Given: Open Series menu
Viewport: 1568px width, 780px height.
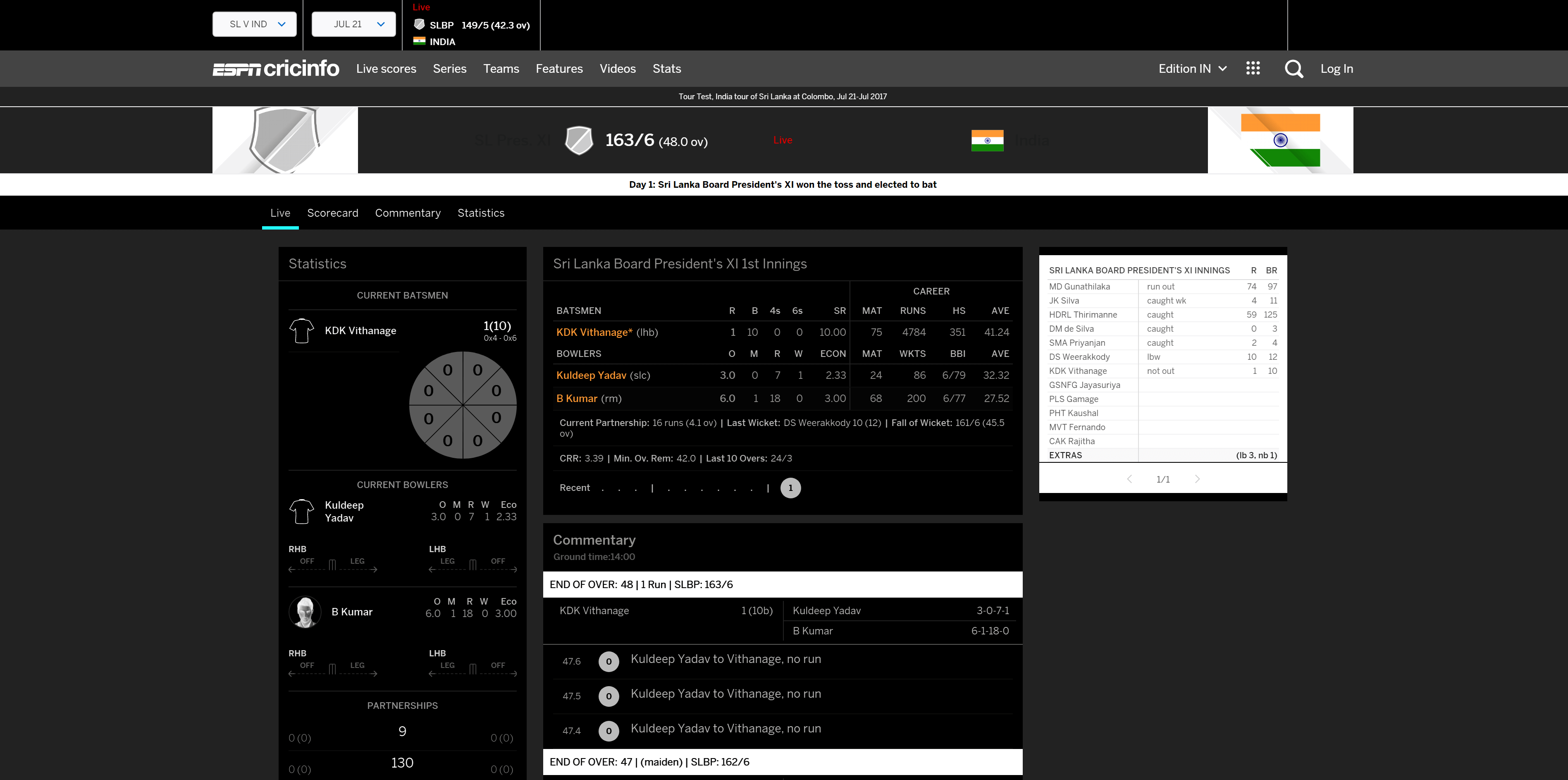Looking at the screenshot, I should pyautogui.click(x=450, y=69).
